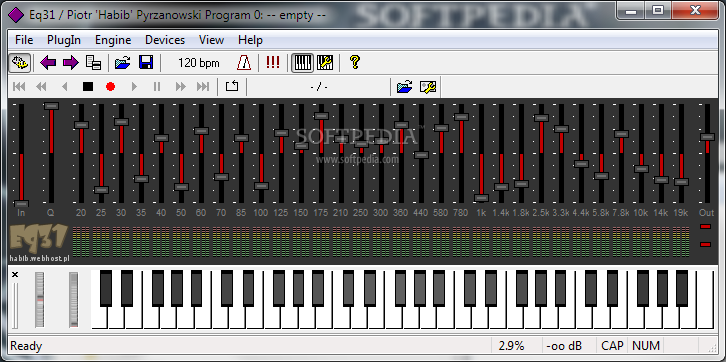Click the 120 bpm tempo field

(x=199, y=63)
